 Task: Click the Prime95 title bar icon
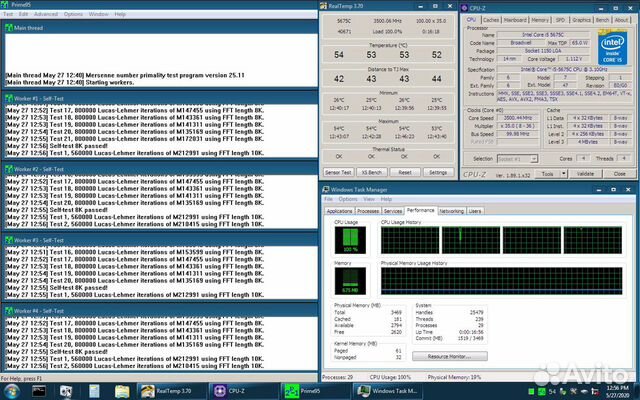tap(4, 4)
